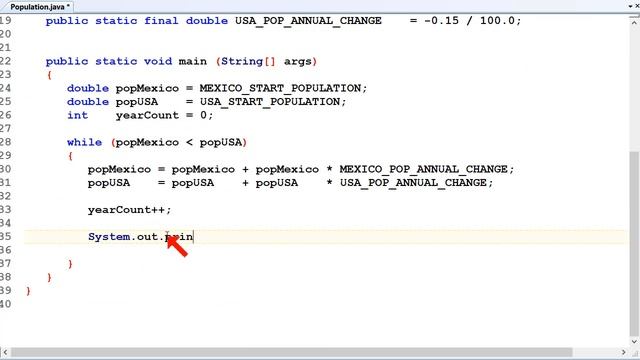Image resolution: width=640 pixels, height=360 pixels.
Task: Click line number 28 in the gutter
Action: (6, 142)
